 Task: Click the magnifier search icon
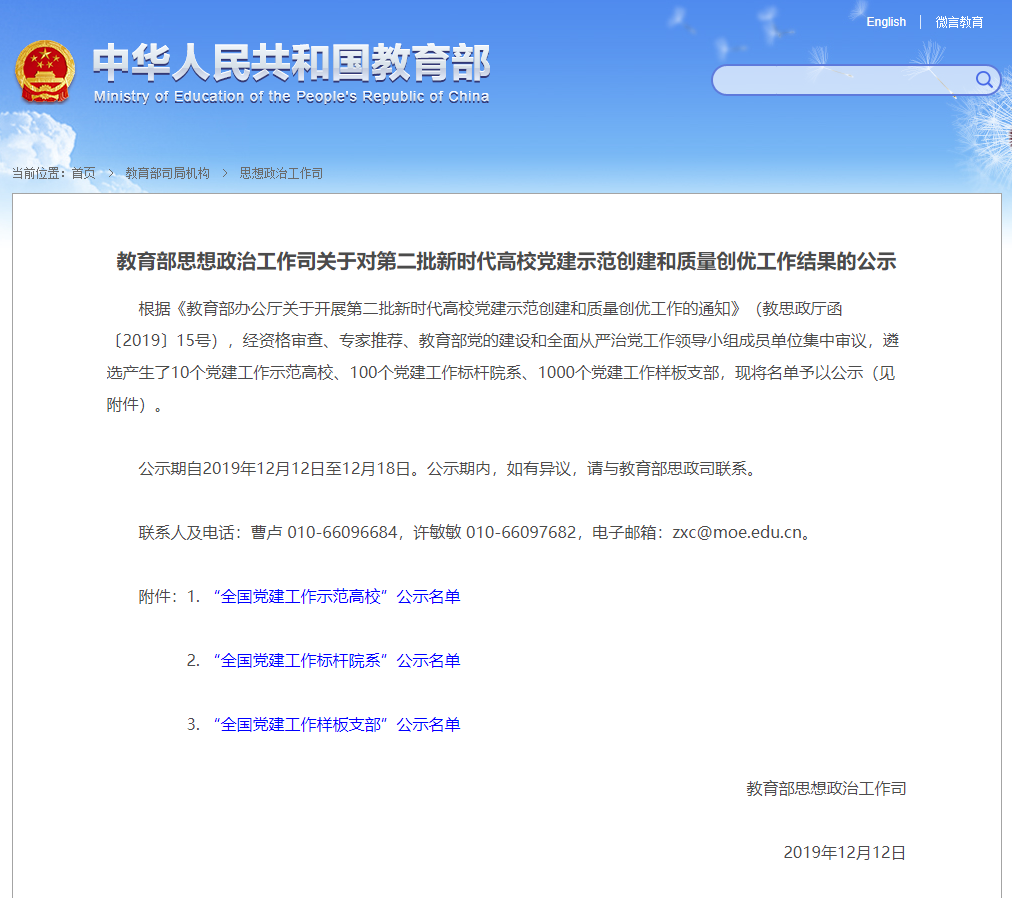click(x=984, y=80)
